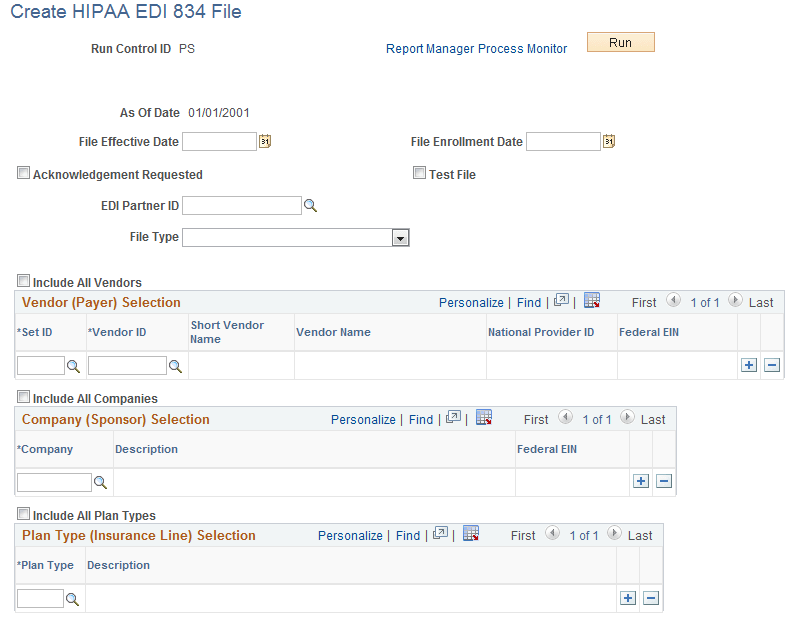
Task: Look up Vendor ID with magnifier icon
Action: (x=175, y=366)
